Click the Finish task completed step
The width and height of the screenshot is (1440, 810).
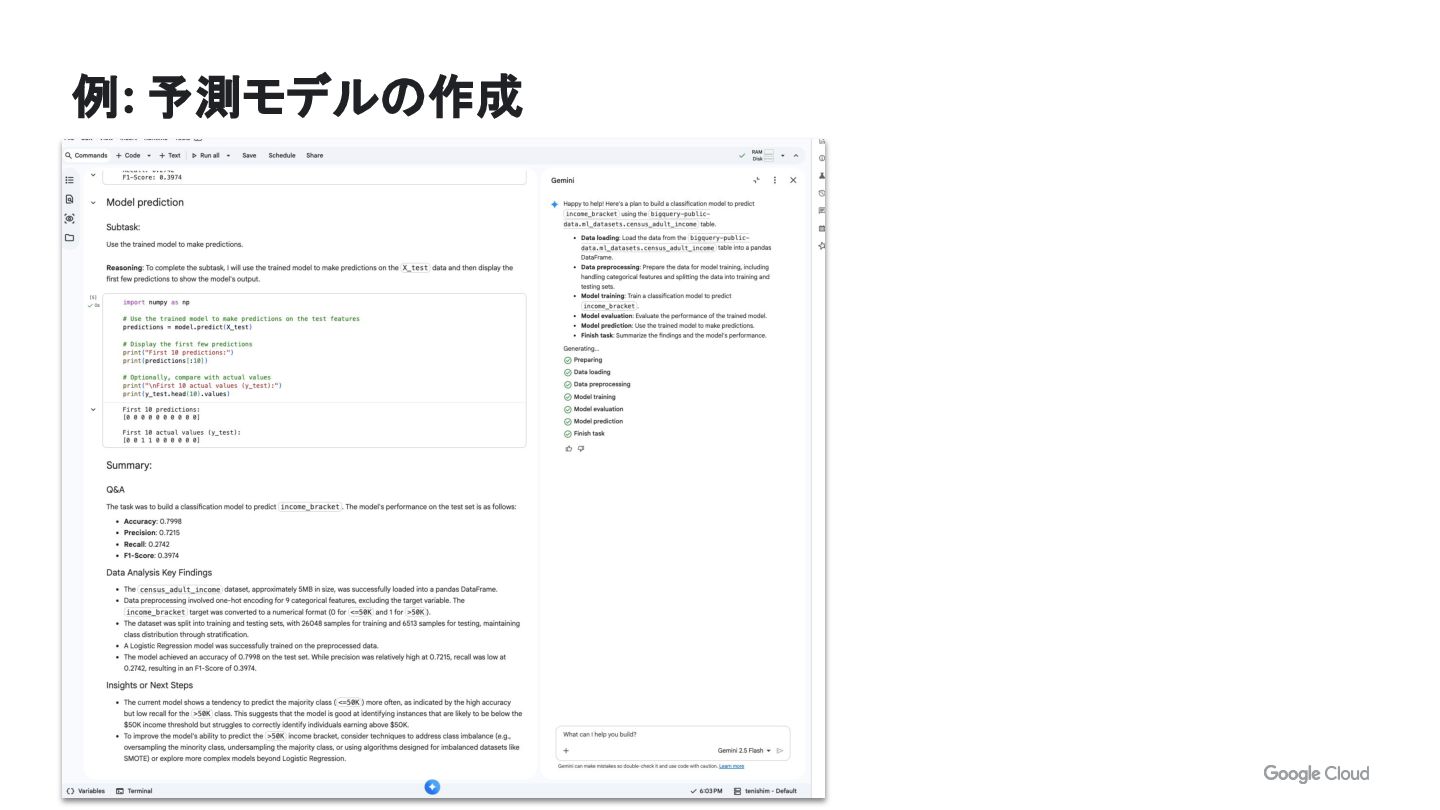pyautogui.click(x=585, y=433)
